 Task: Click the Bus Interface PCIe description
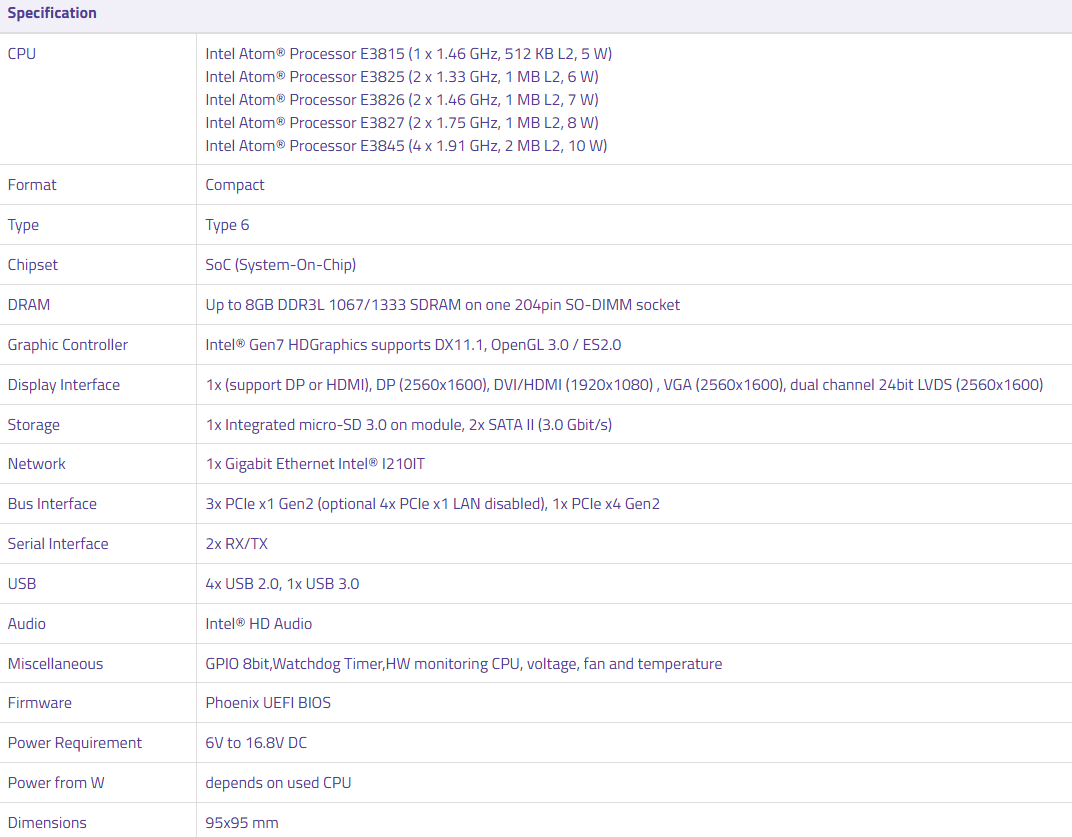pyautogui.click(x=432, y=504)
